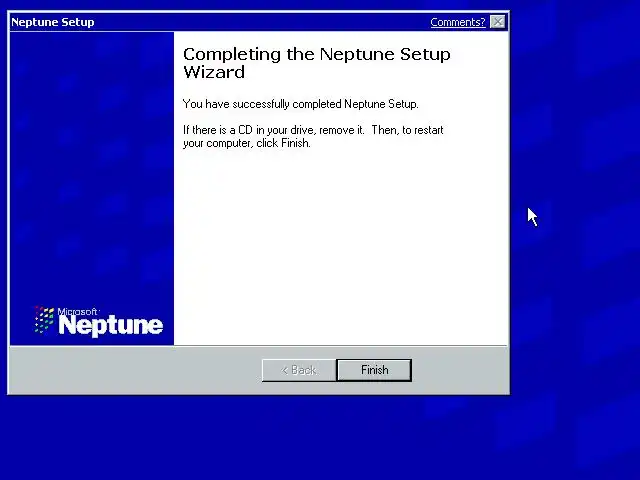This screenshot has height=480, width=640.
Task: Click the greyed-out Back button
Action: pos(299,370)
